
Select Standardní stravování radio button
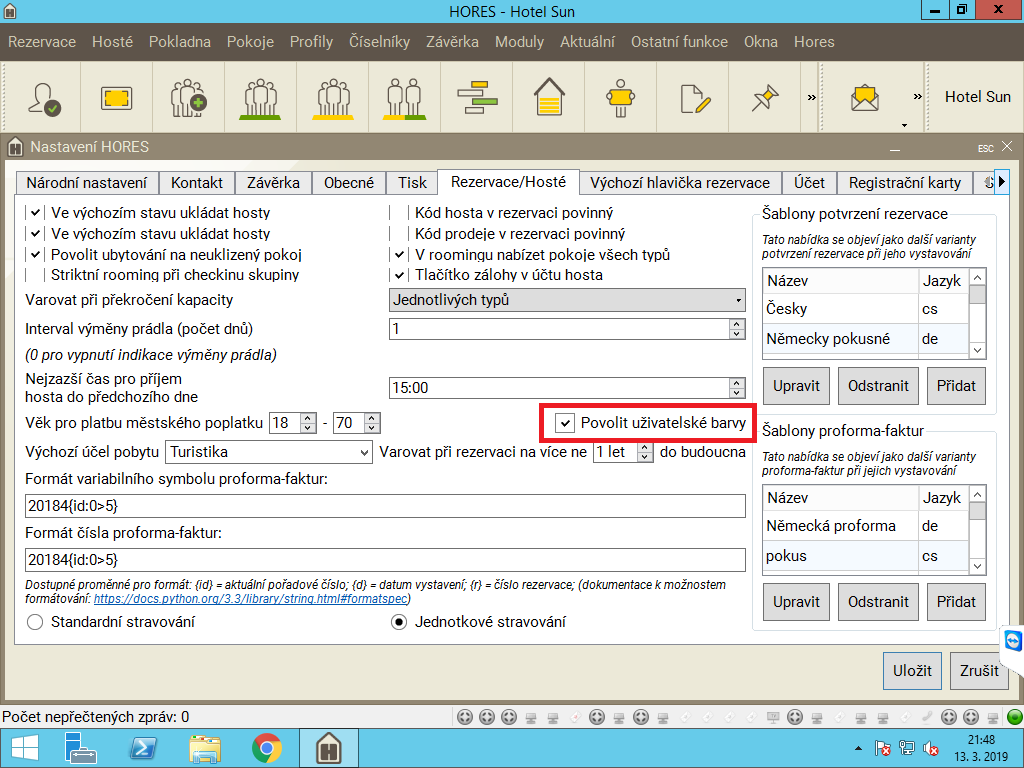coord(36,622)
